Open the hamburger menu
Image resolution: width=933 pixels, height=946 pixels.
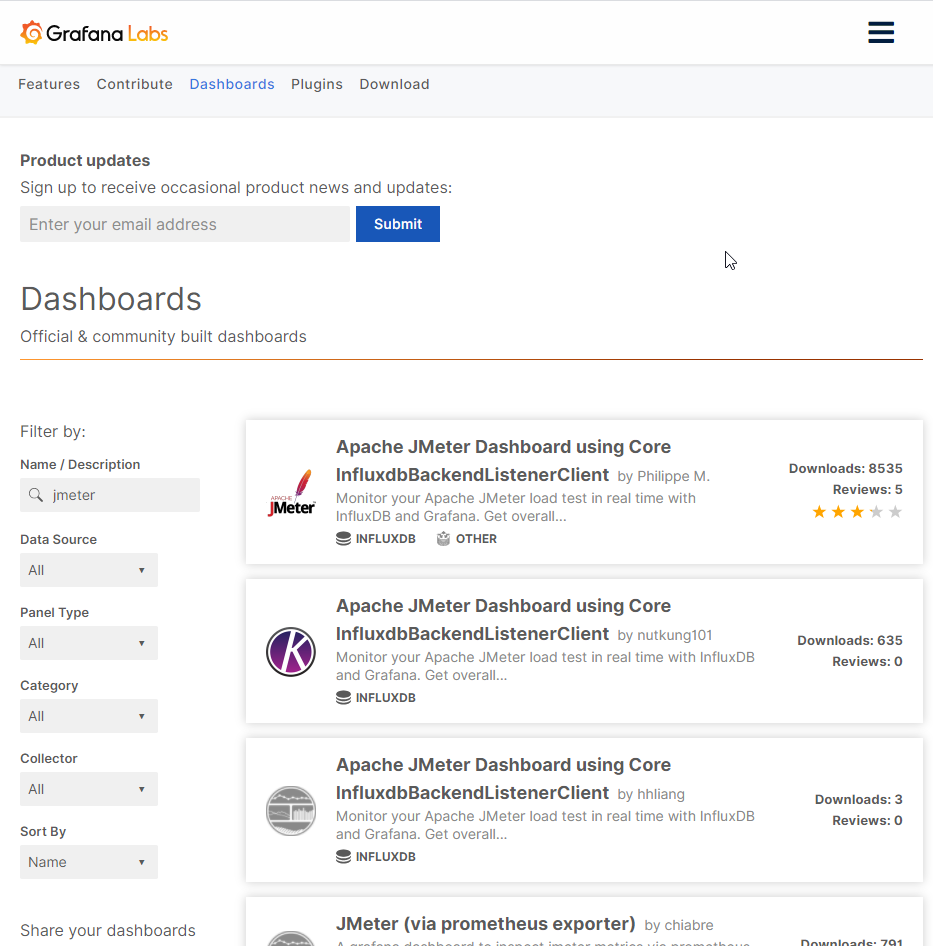[x=880, y=33]
